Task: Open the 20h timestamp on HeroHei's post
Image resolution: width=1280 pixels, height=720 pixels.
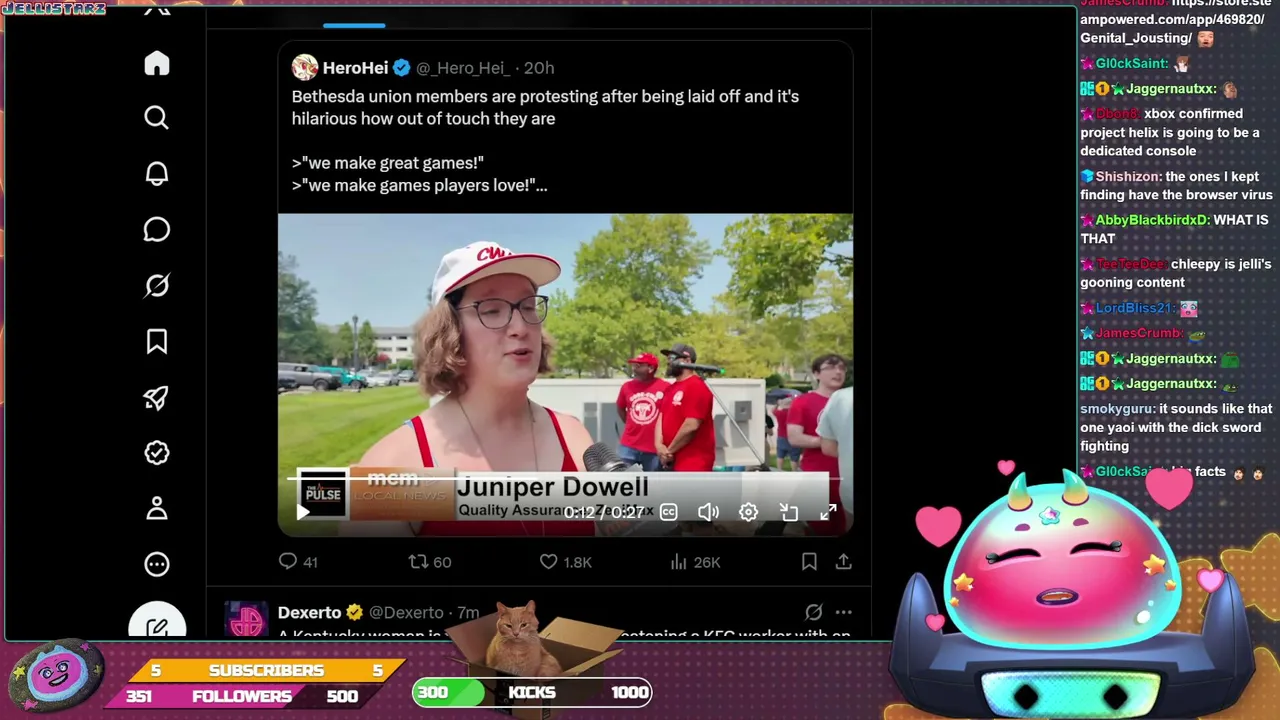Action: pos(539,68)
